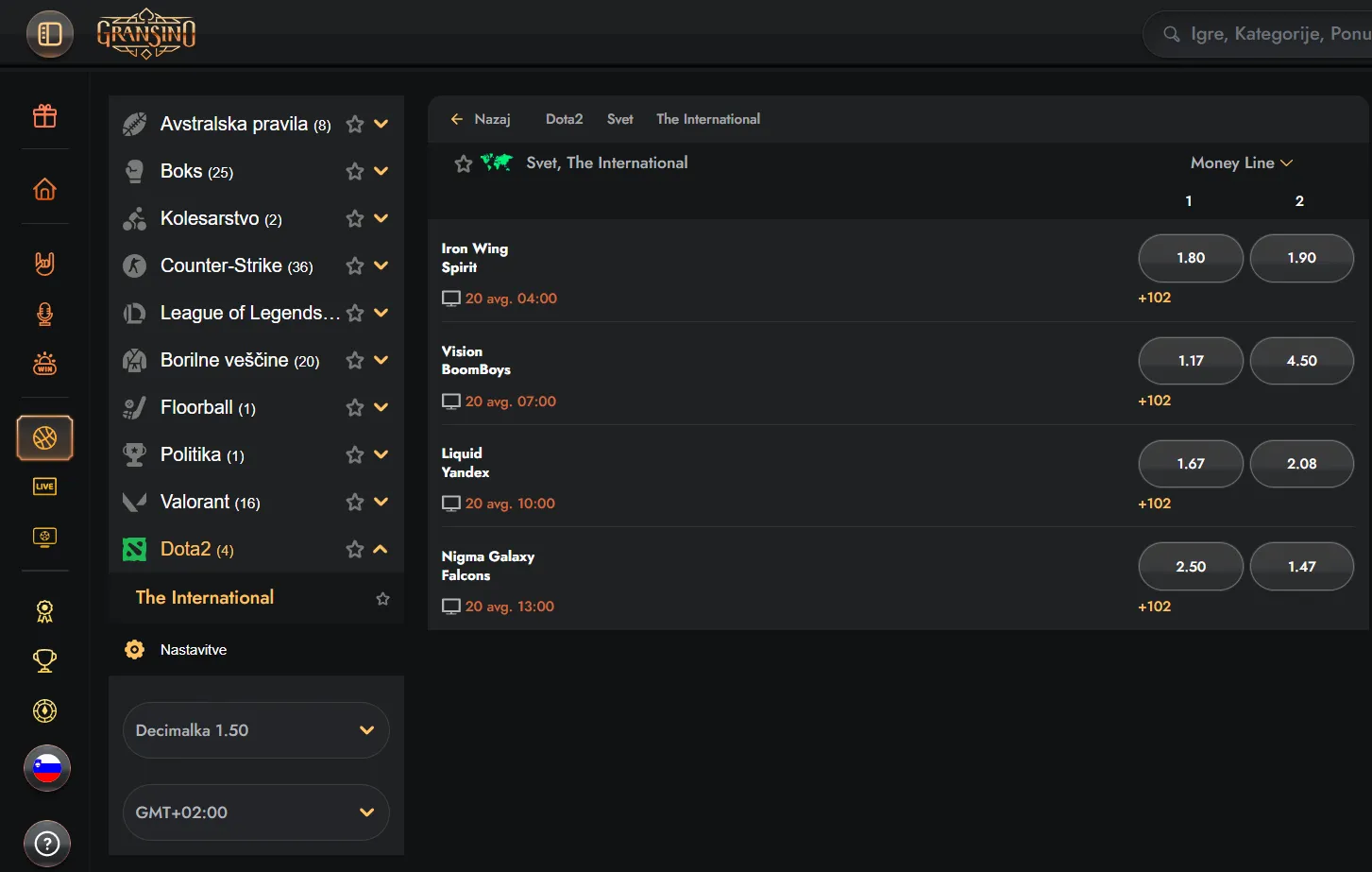Click the Kolesarstvo cycling icon
This screenshot has height=872, width=1372.
tap(135, 218)
